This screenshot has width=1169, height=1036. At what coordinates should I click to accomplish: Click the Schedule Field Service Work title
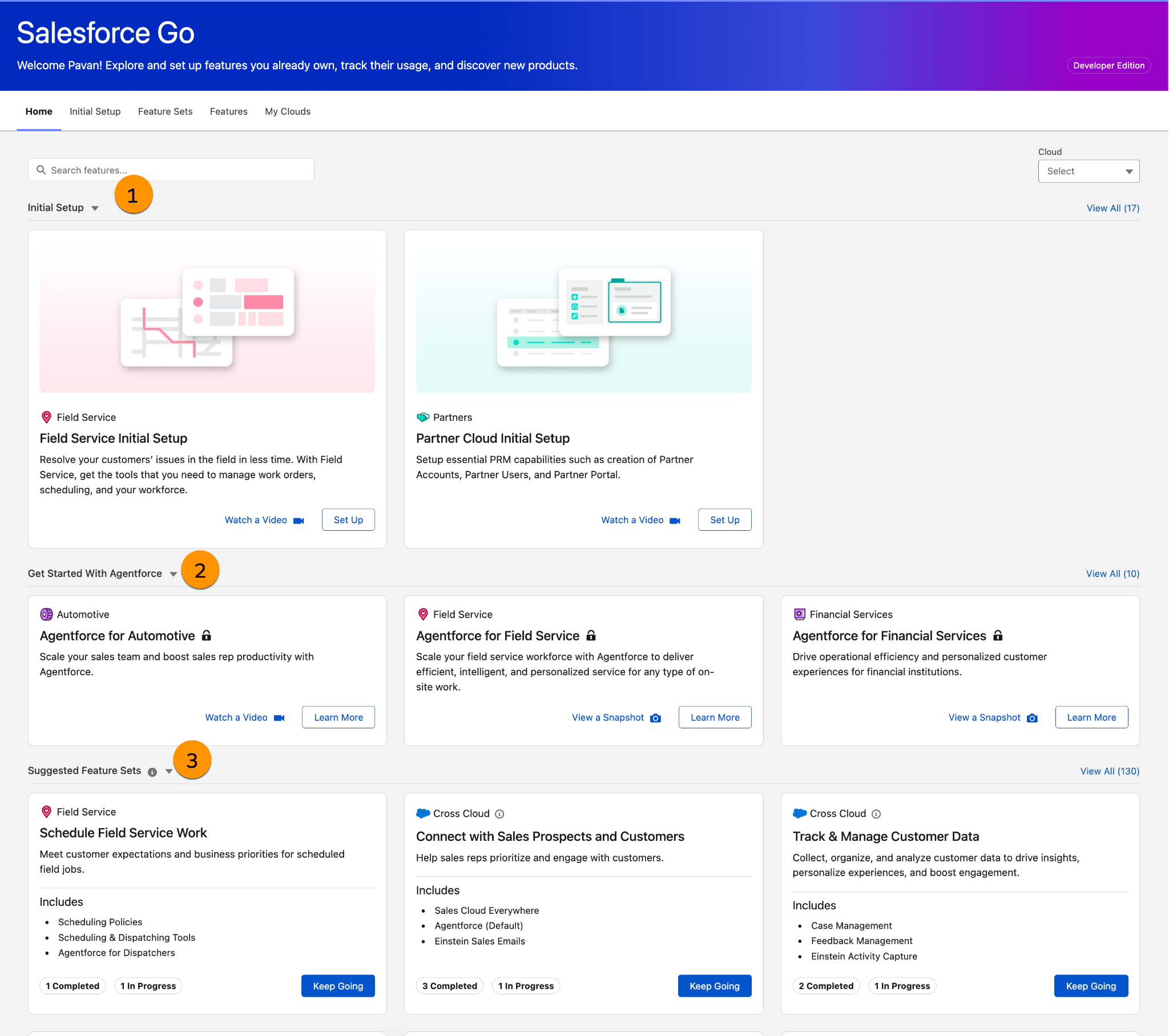pos(123,833)
